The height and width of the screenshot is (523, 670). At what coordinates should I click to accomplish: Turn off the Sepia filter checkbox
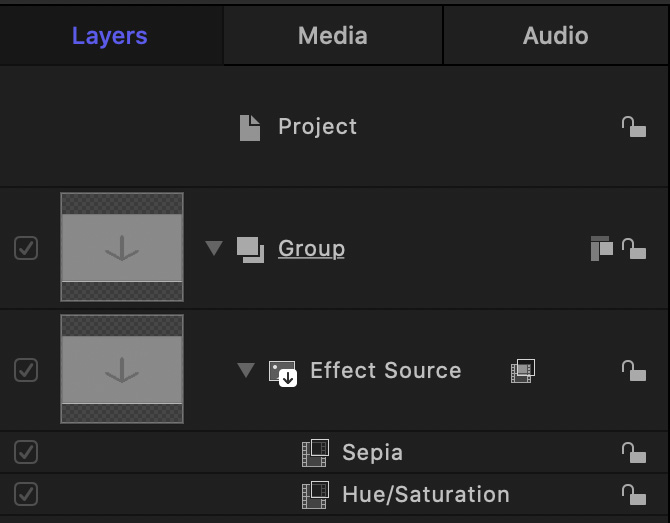tap(26, 453)
